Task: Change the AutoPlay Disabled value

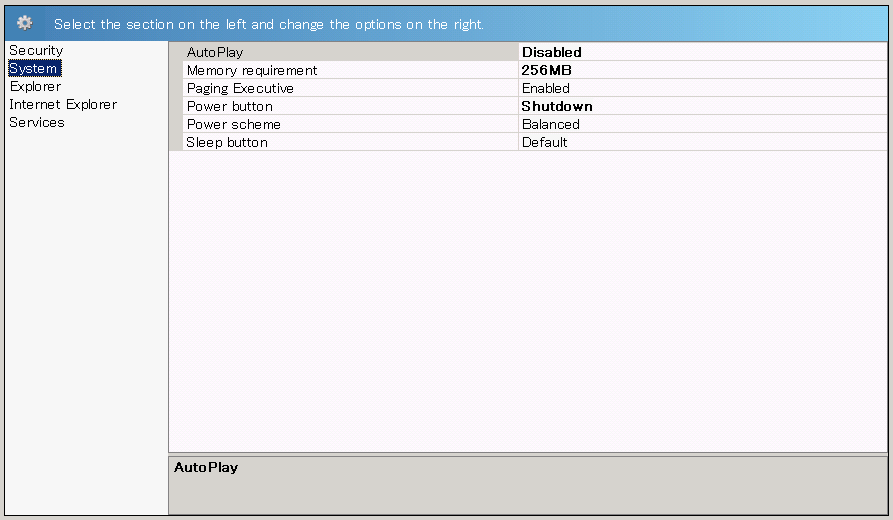Action: (703, 52)
